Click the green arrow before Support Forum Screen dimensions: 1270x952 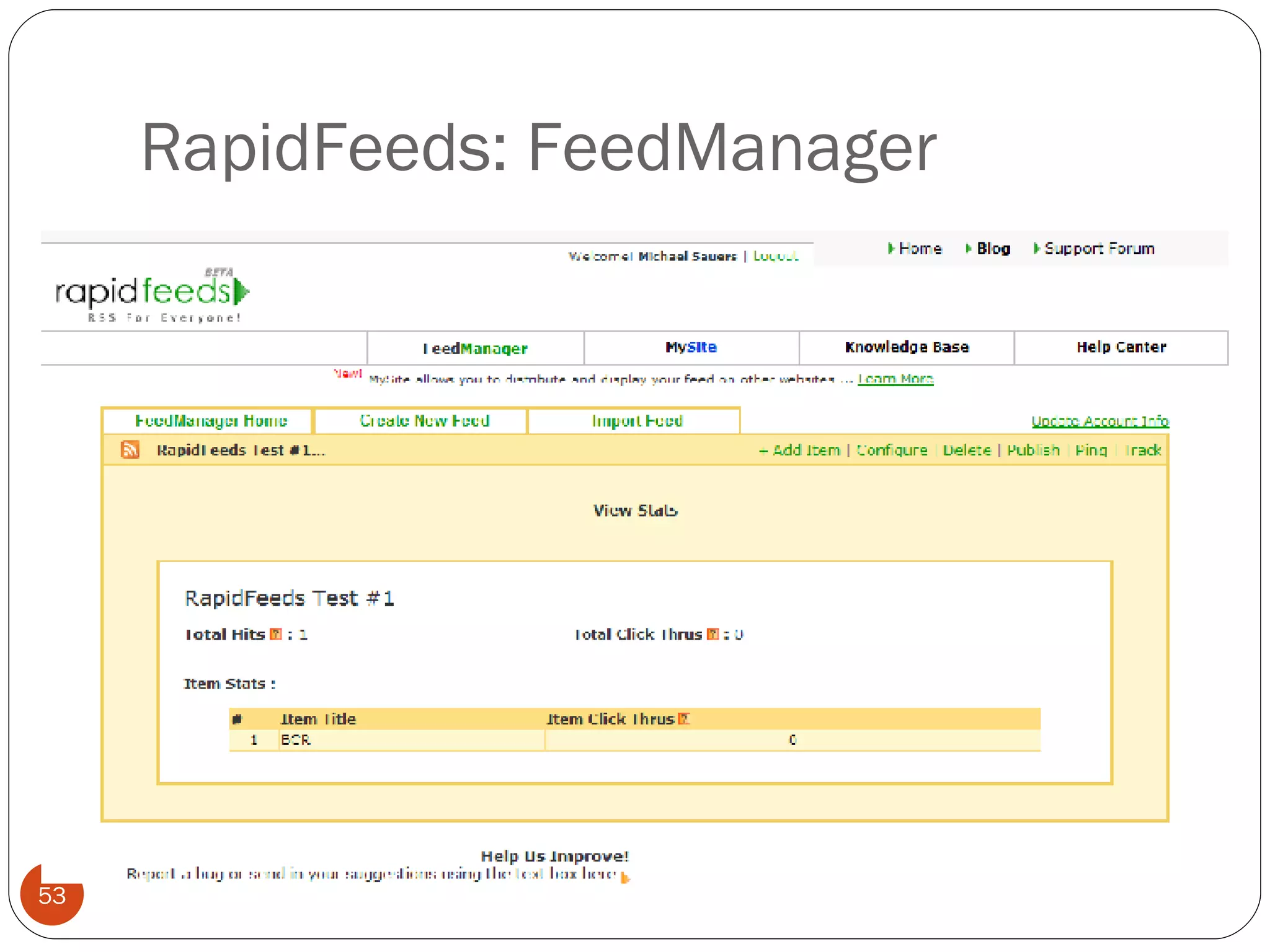[1037, 249]
